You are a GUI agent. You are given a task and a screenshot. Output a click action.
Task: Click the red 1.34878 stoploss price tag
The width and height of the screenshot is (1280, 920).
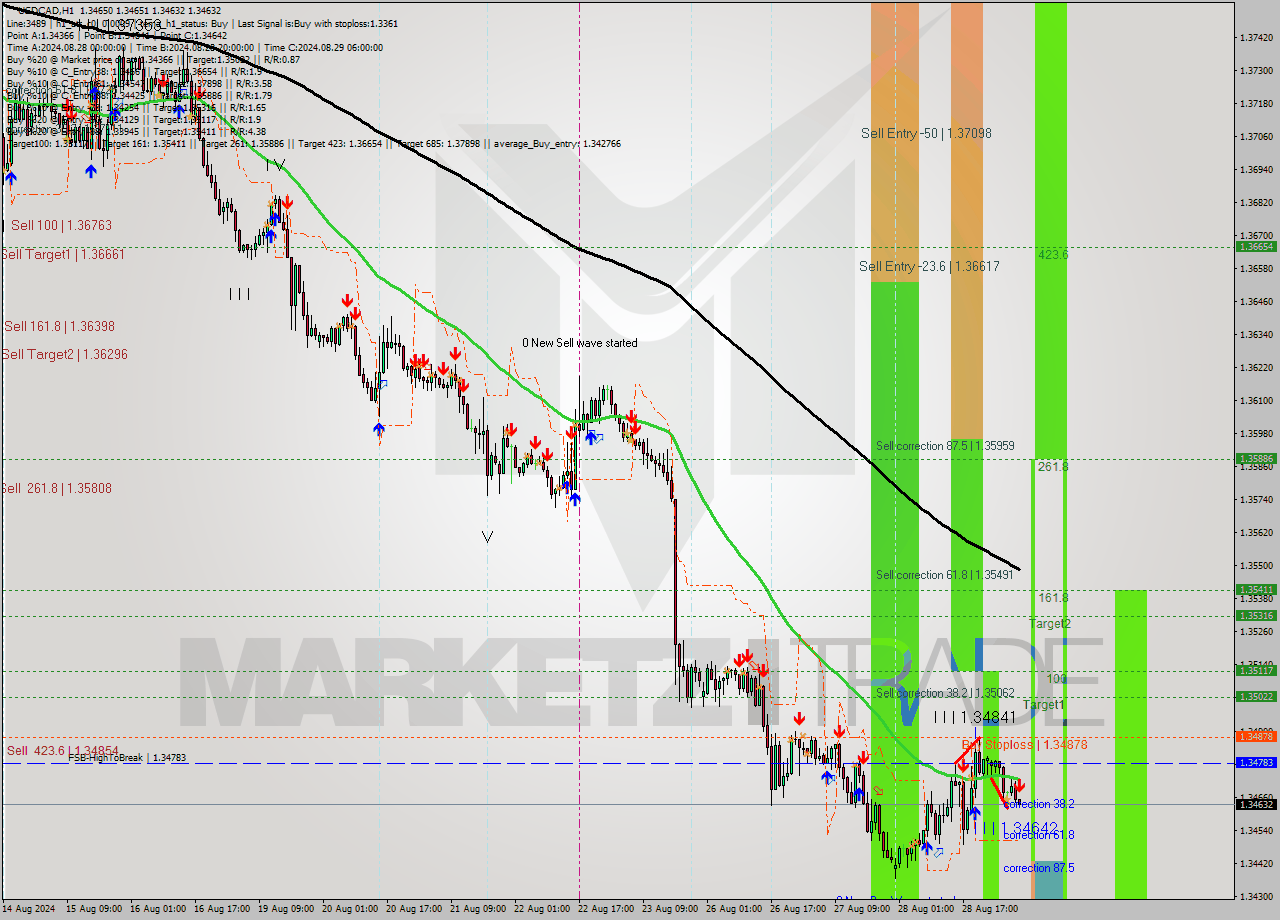(x=1255, y=737)
